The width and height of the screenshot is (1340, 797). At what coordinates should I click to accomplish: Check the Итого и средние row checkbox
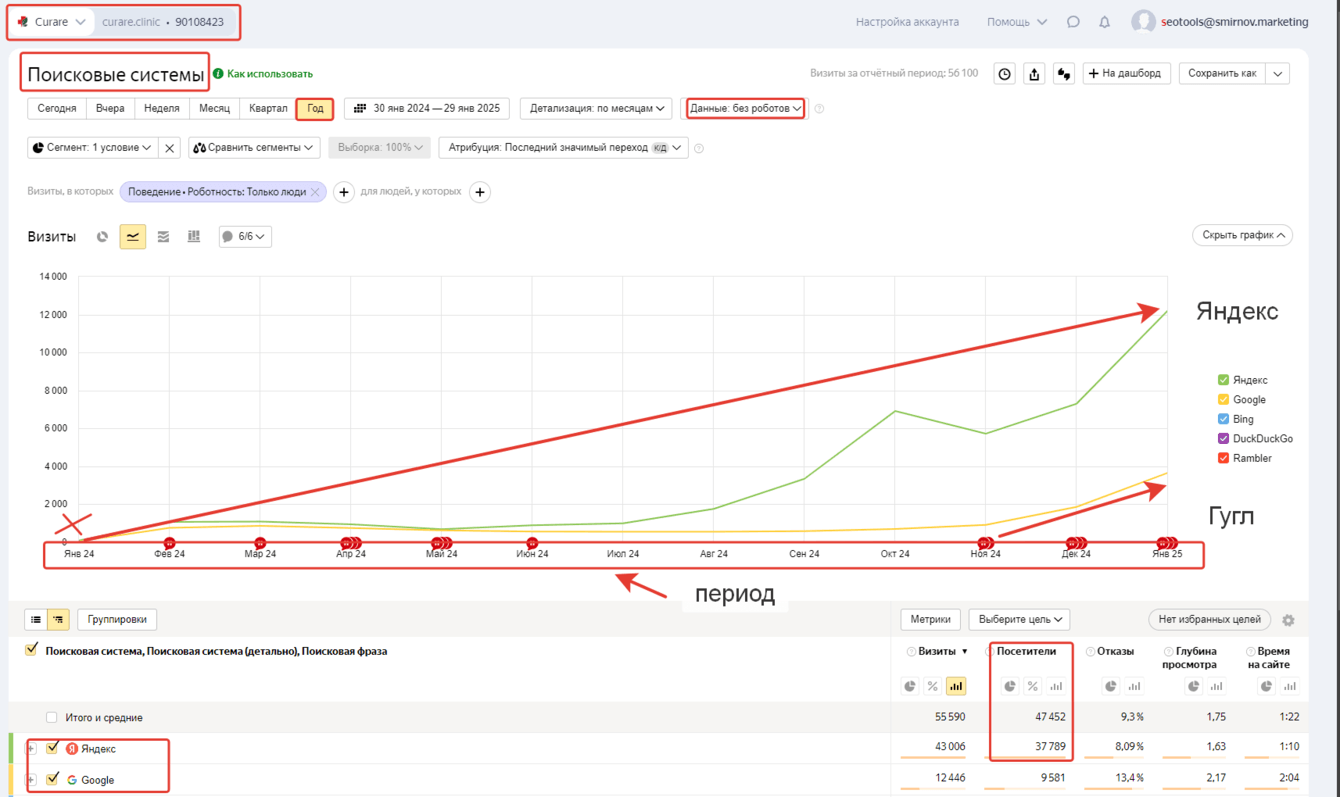coord(52,718)
